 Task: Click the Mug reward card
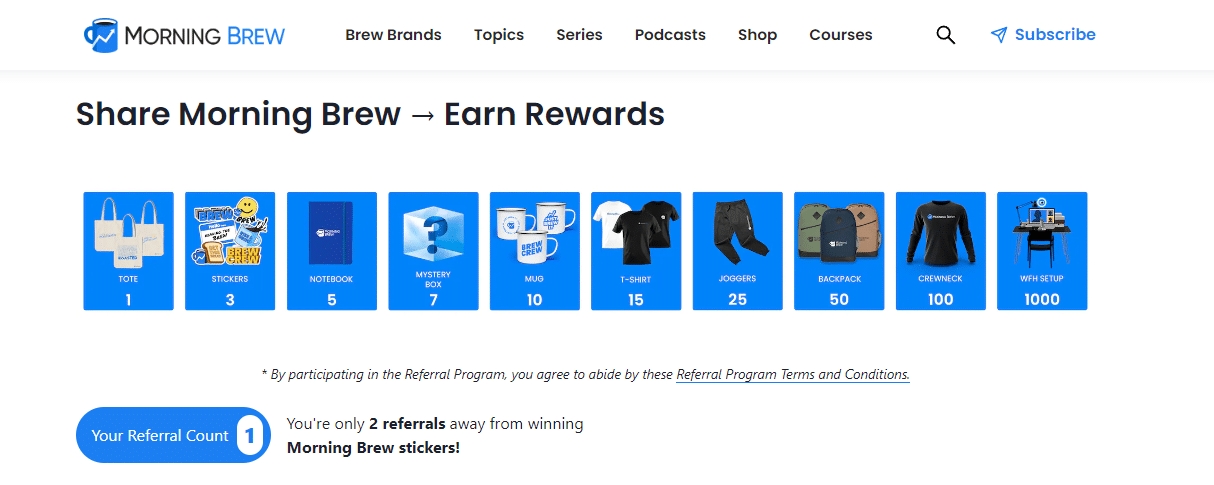click(x=535, y=251)
